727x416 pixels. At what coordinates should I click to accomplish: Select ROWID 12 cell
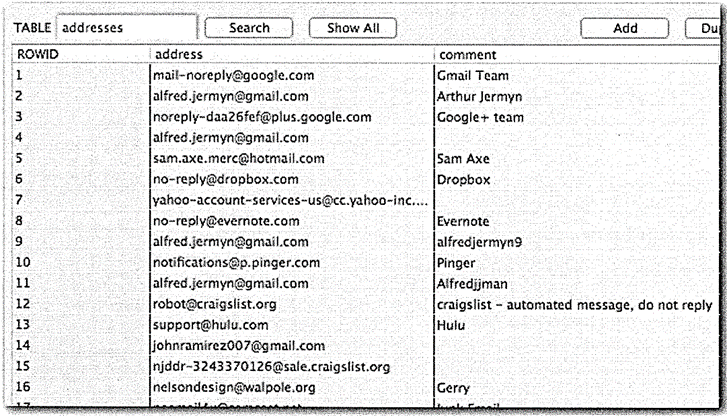(81, 304)
